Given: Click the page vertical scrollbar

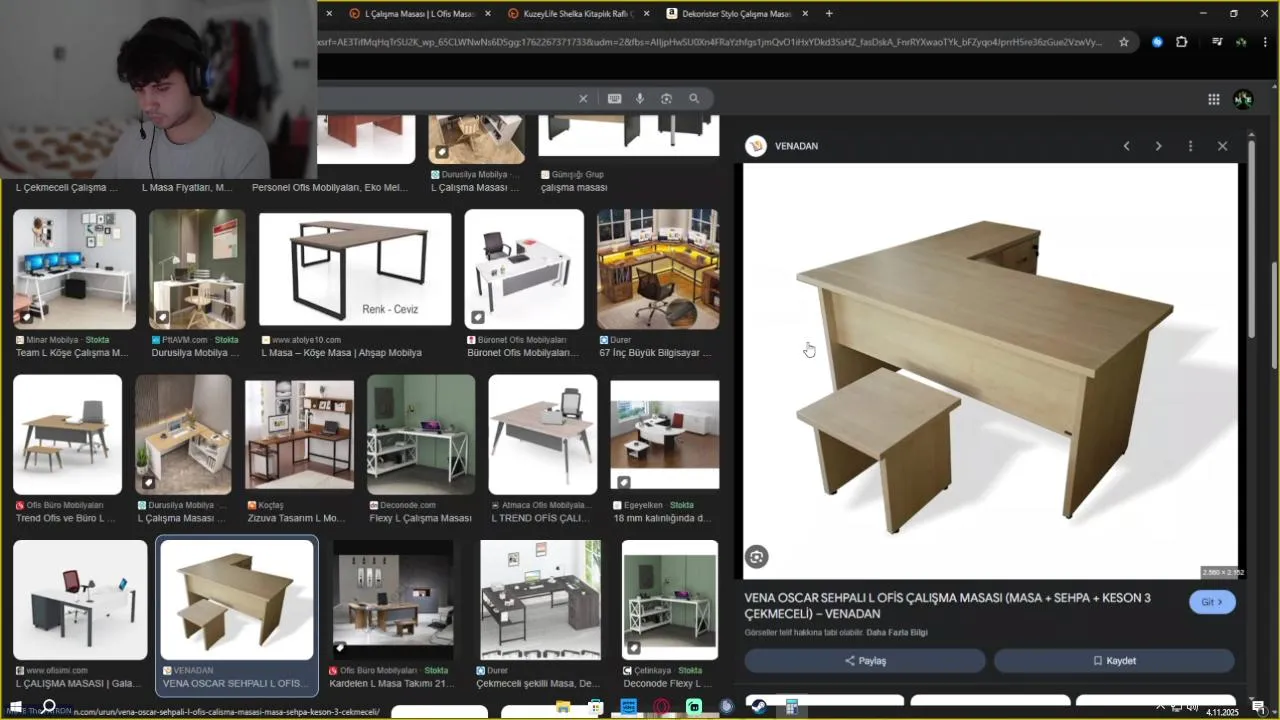Looking at the screenshot, I should click(x=1274, y=315).
